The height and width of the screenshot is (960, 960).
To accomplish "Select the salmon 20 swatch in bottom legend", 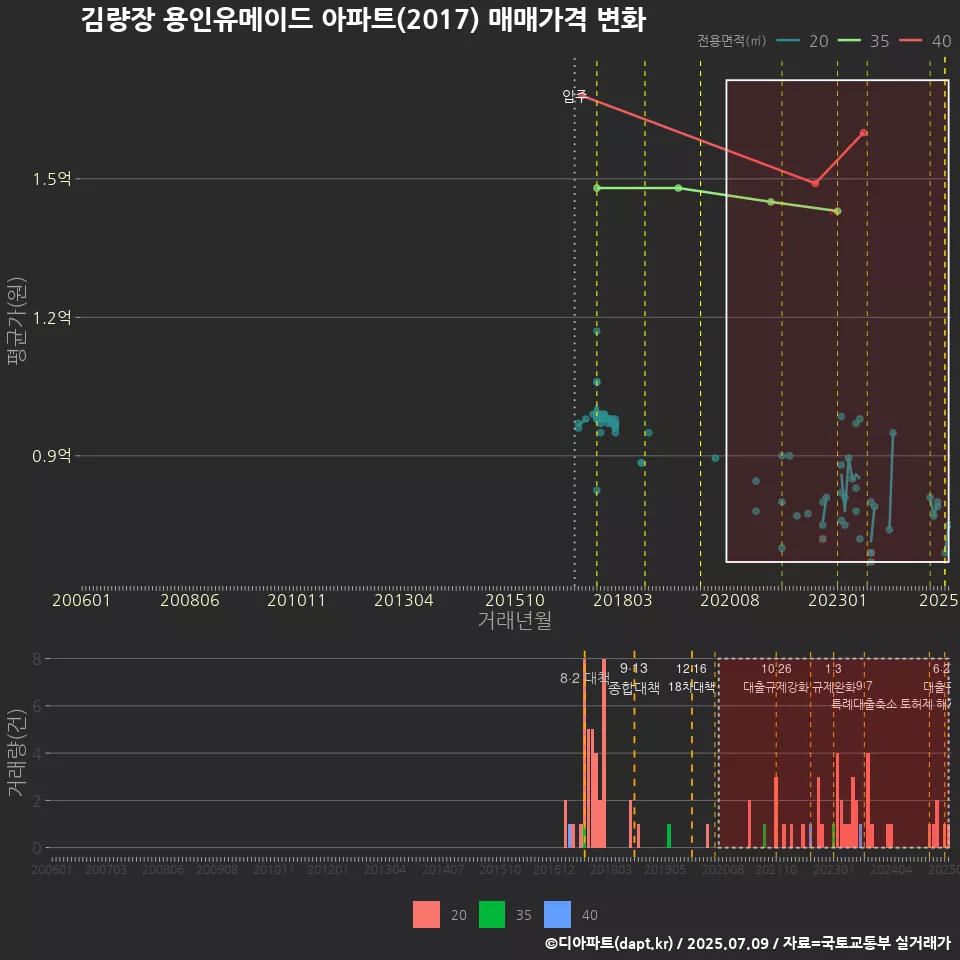I will (426, 915).
